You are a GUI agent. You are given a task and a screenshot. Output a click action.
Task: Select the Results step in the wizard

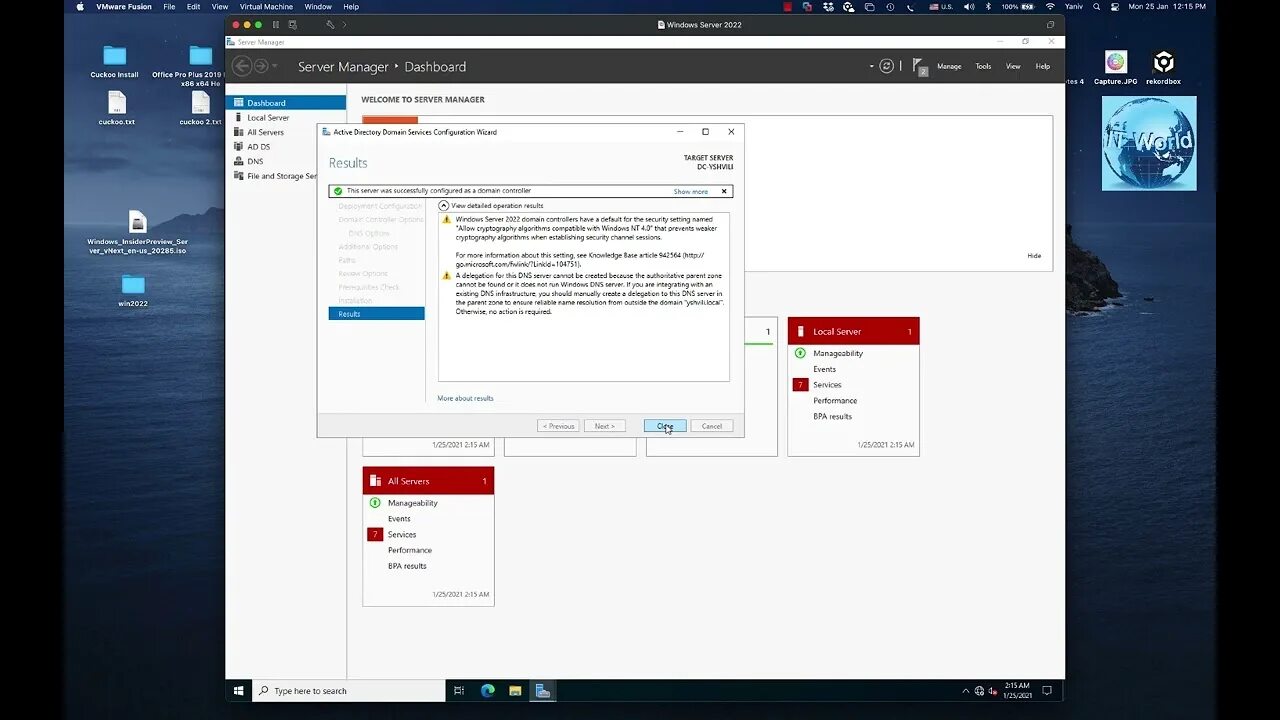[376, 314]
